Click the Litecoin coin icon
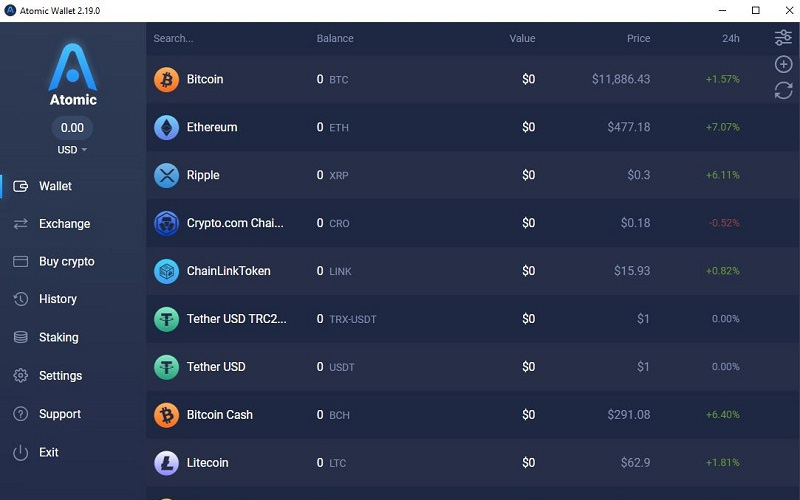The height and width of the screenshot is (500, 800). pos(166,463)
